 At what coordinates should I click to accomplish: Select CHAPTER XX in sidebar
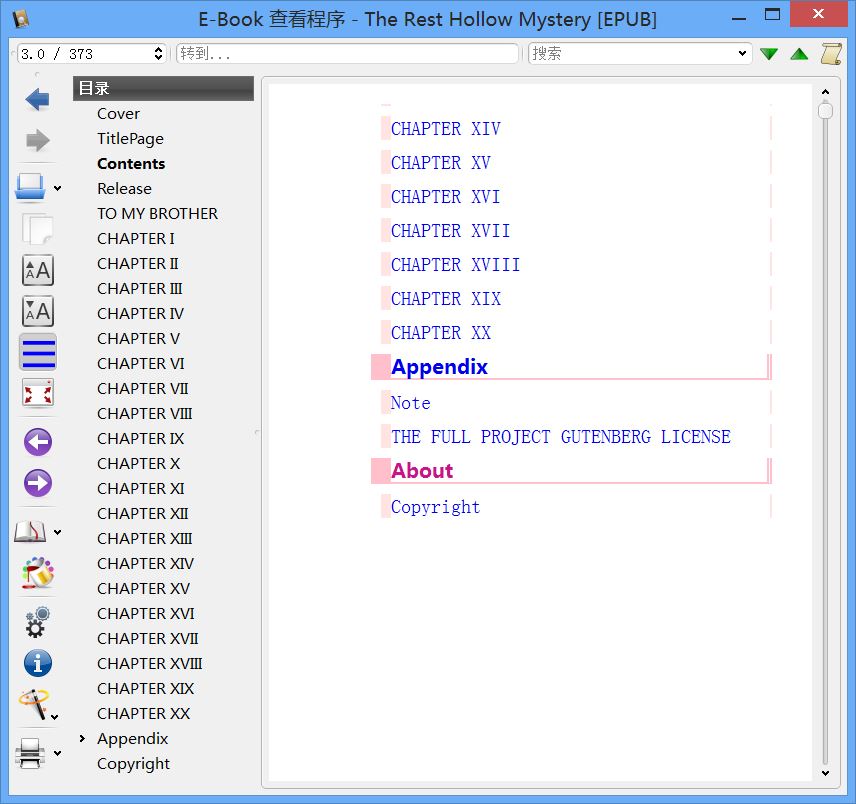(x=143, y=713)
